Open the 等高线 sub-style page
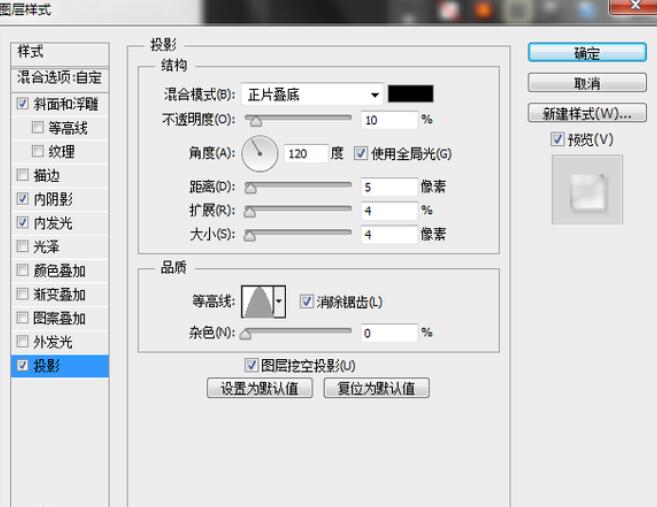Image resolution: width=657 pixels, height=507 pixels. (x=67, y=128)
